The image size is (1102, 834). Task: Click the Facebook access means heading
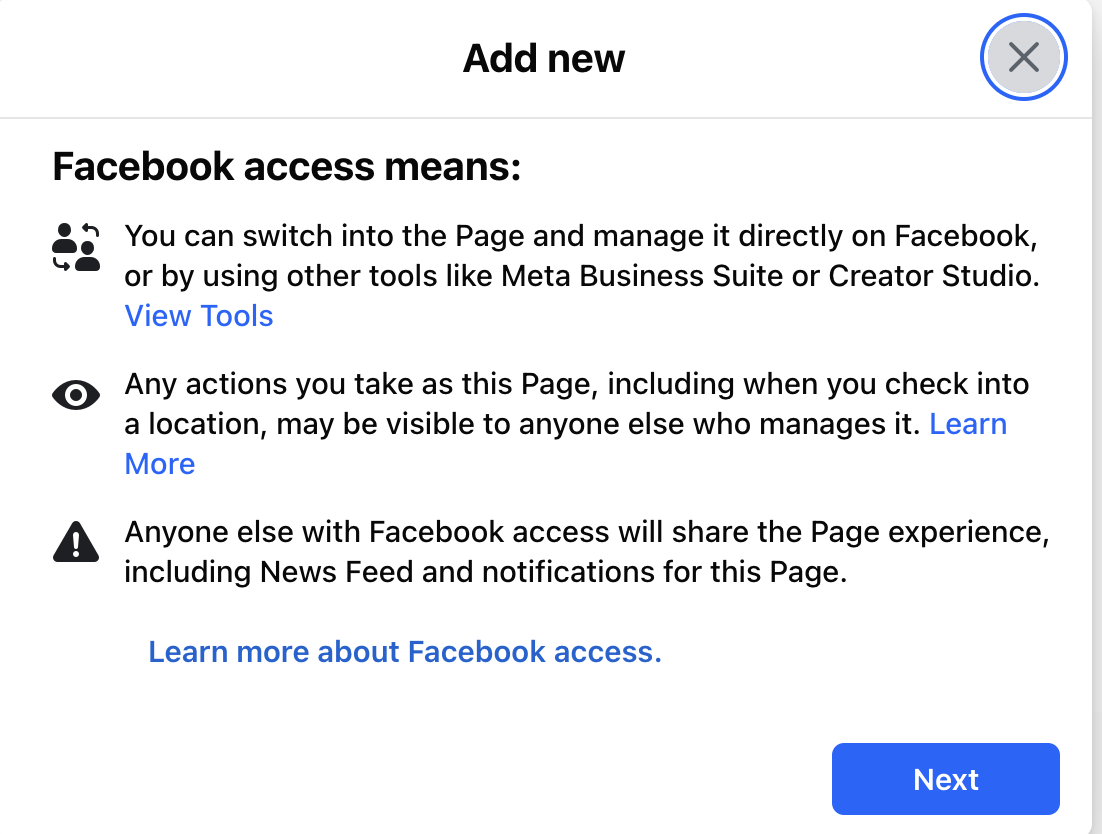tap(287, 167)
